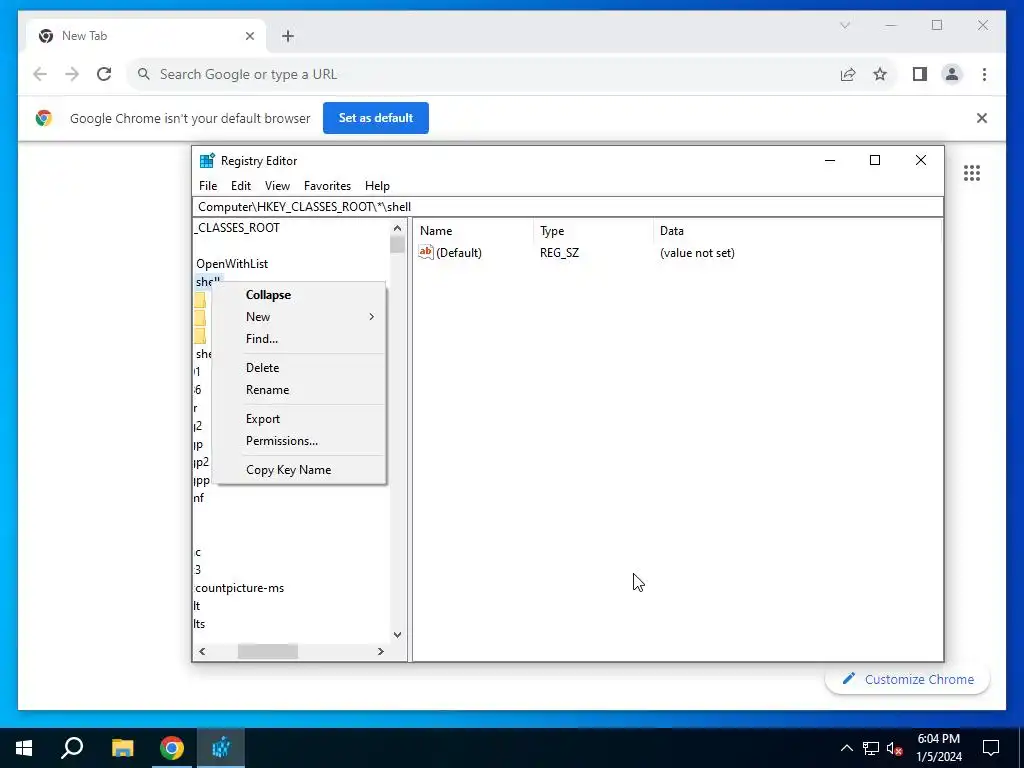
Task: Click Set as default browser button
Action: 376,118
